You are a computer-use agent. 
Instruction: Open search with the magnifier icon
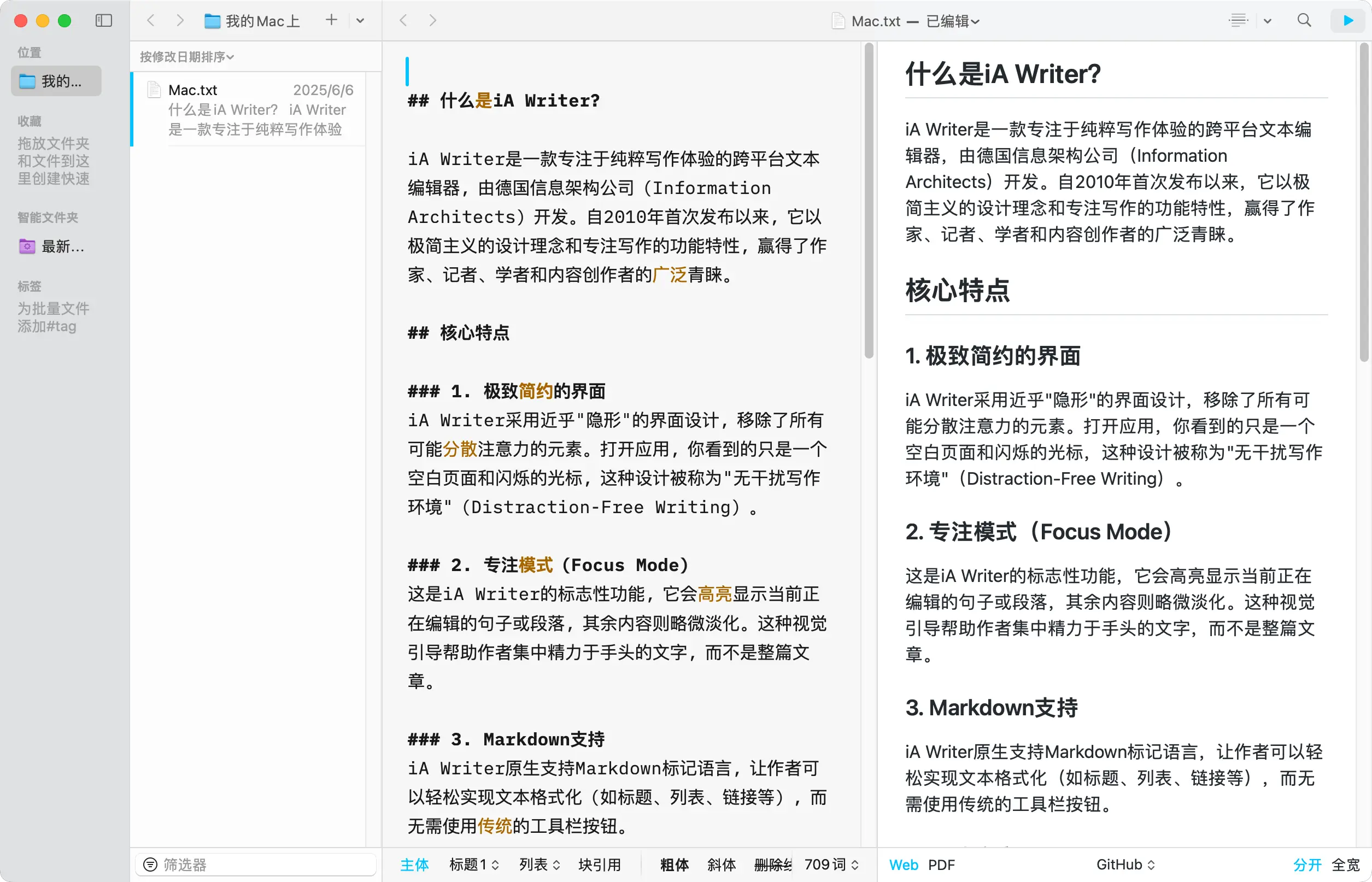[x=1304, y=21]
